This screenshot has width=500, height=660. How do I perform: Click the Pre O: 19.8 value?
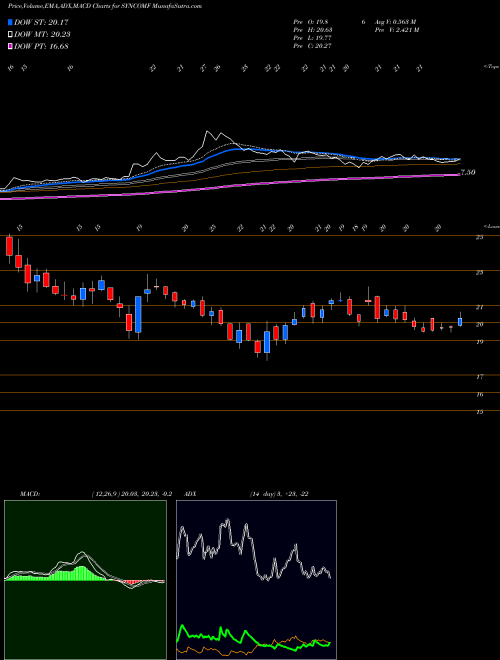311,21
